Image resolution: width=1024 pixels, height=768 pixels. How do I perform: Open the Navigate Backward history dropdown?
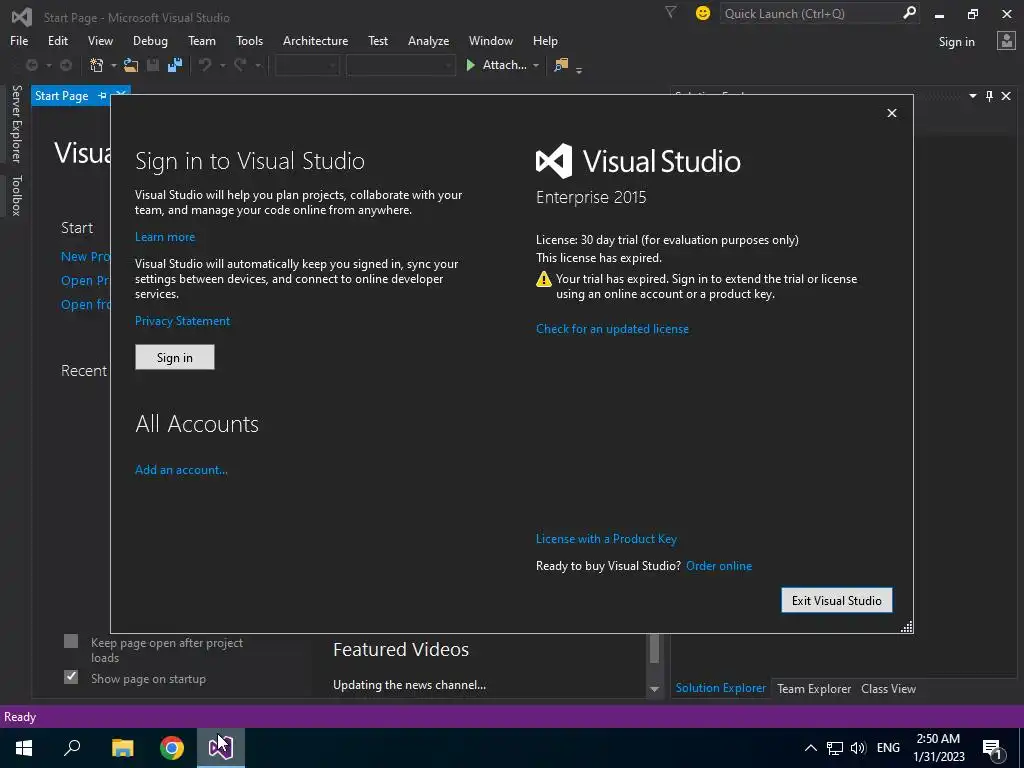coord(48,65)
